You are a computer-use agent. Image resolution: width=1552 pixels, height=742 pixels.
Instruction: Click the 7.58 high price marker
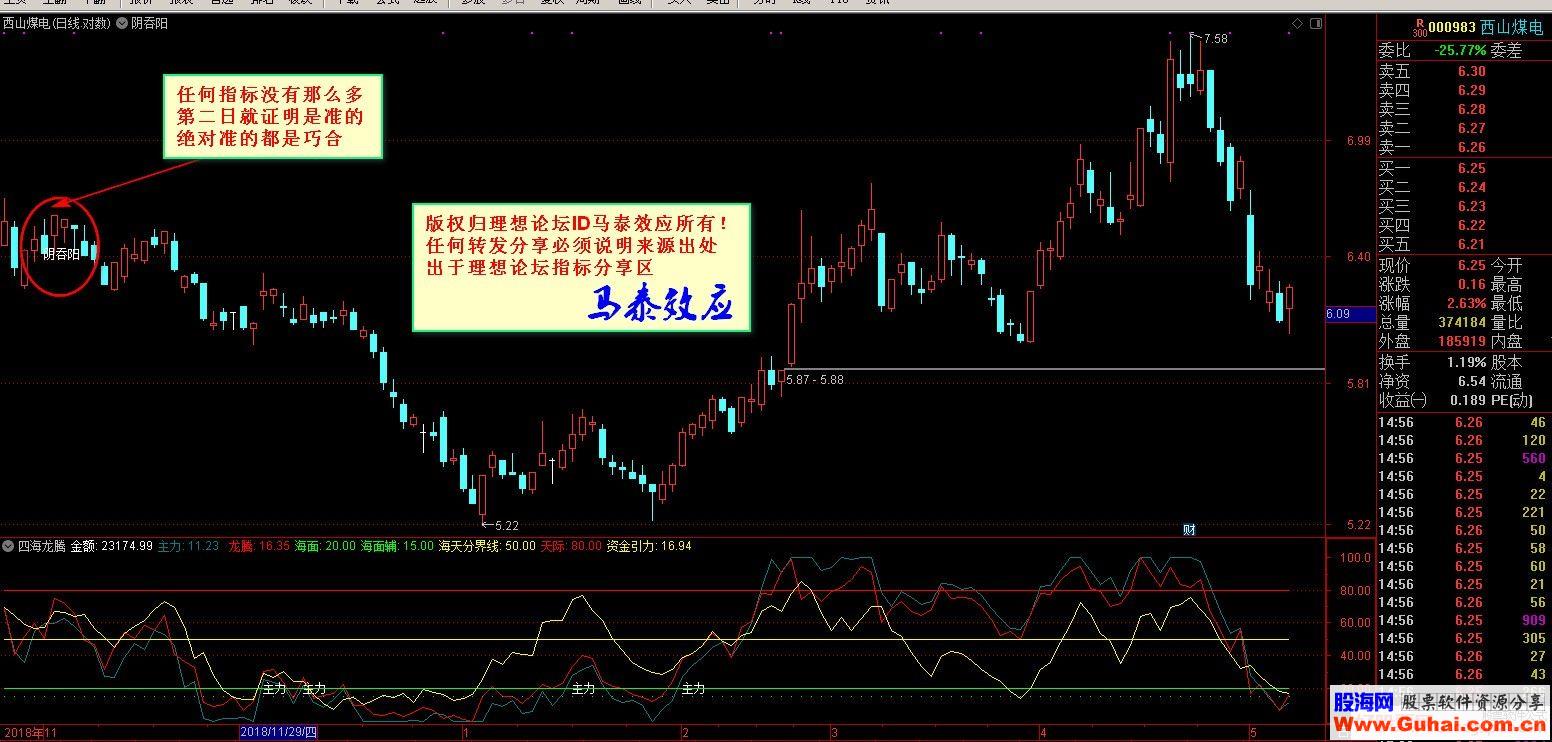(1215, 39)
